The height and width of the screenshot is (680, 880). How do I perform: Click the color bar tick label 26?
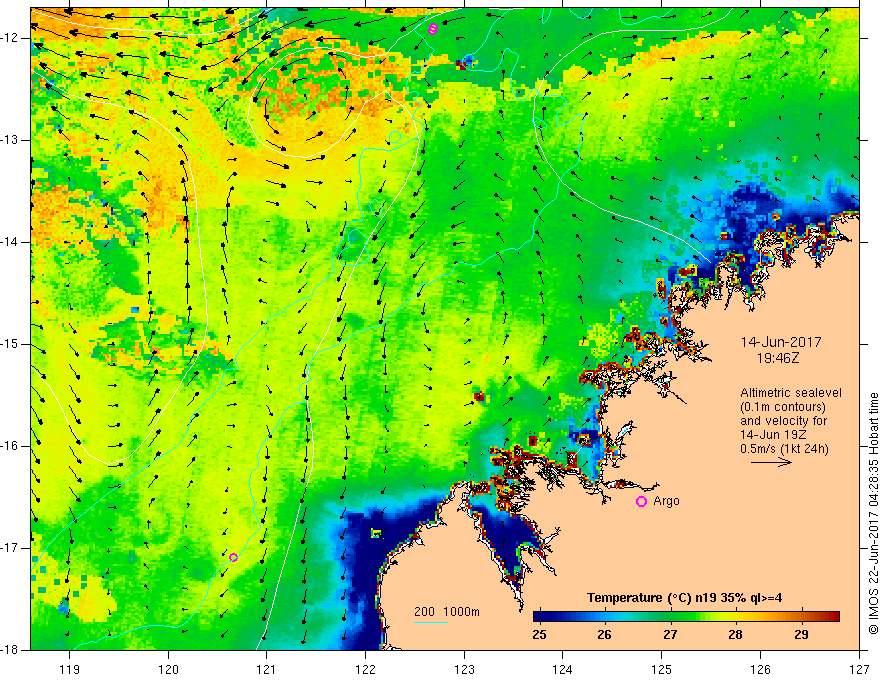[604, 635]
